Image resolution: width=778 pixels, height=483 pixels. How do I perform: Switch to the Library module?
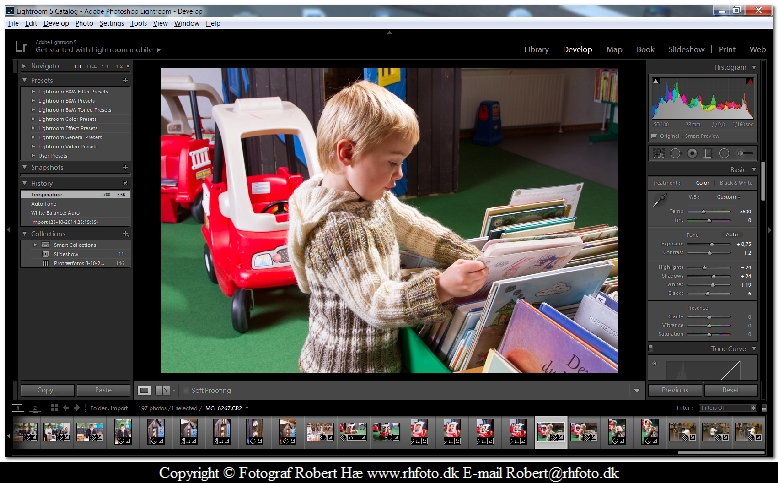tap(536, 49)
